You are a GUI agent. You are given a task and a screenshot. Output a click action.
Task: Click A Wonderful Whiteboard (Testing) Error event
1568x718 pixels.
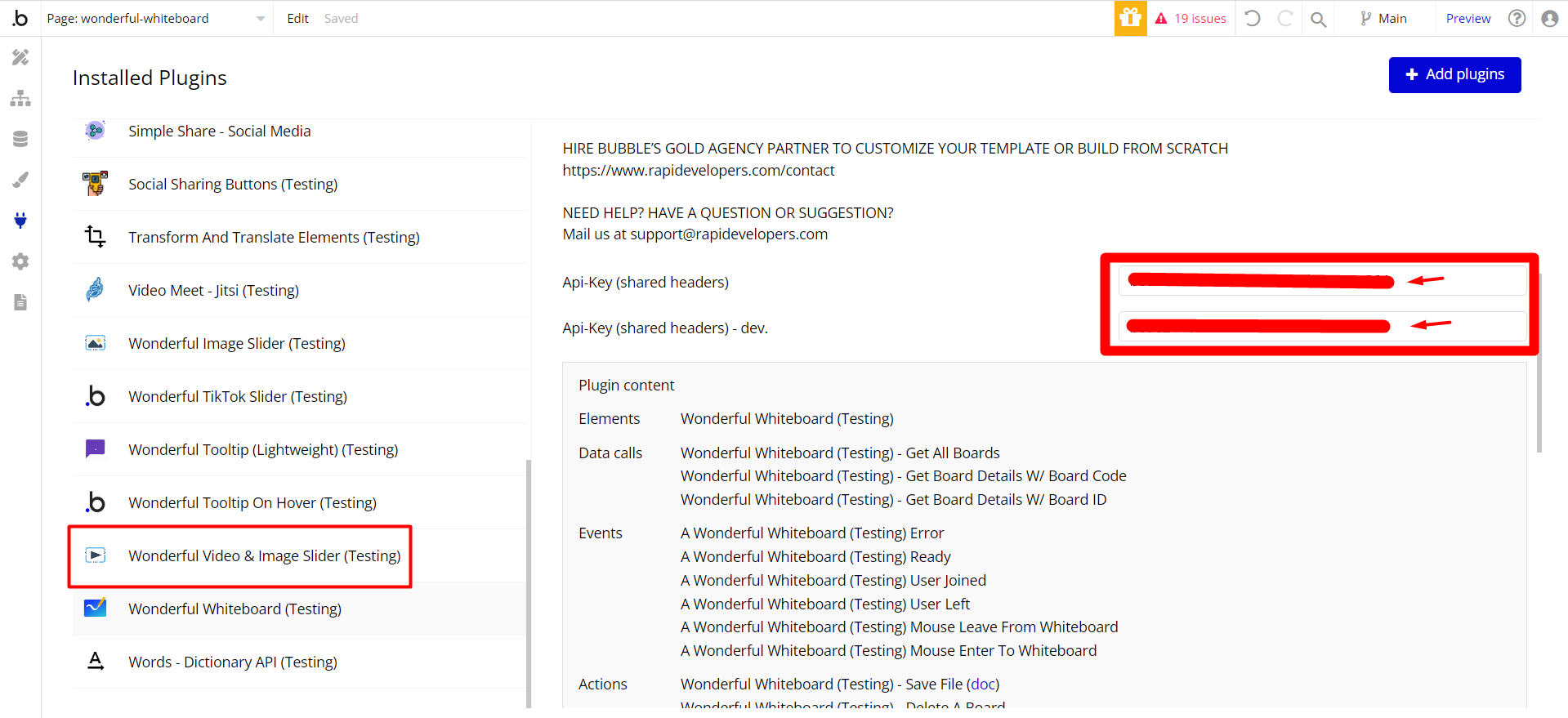tap(812, 533)
